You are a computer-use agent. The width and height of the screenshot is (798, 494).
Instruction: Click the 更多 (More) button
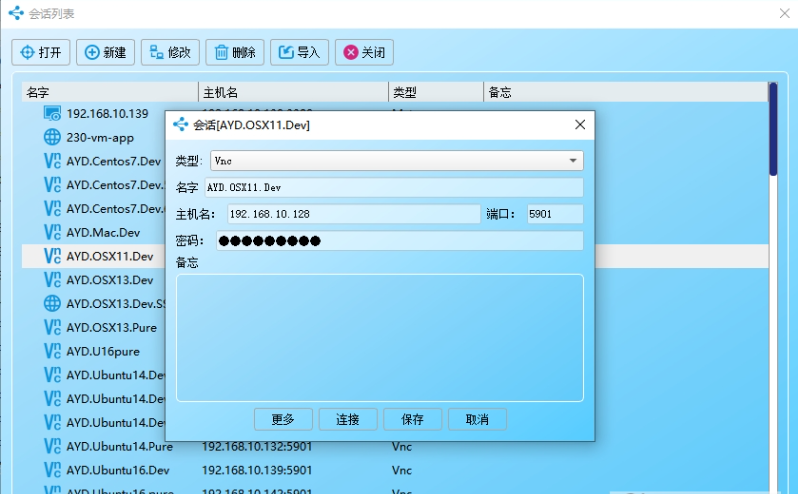[x=283, y=419]
